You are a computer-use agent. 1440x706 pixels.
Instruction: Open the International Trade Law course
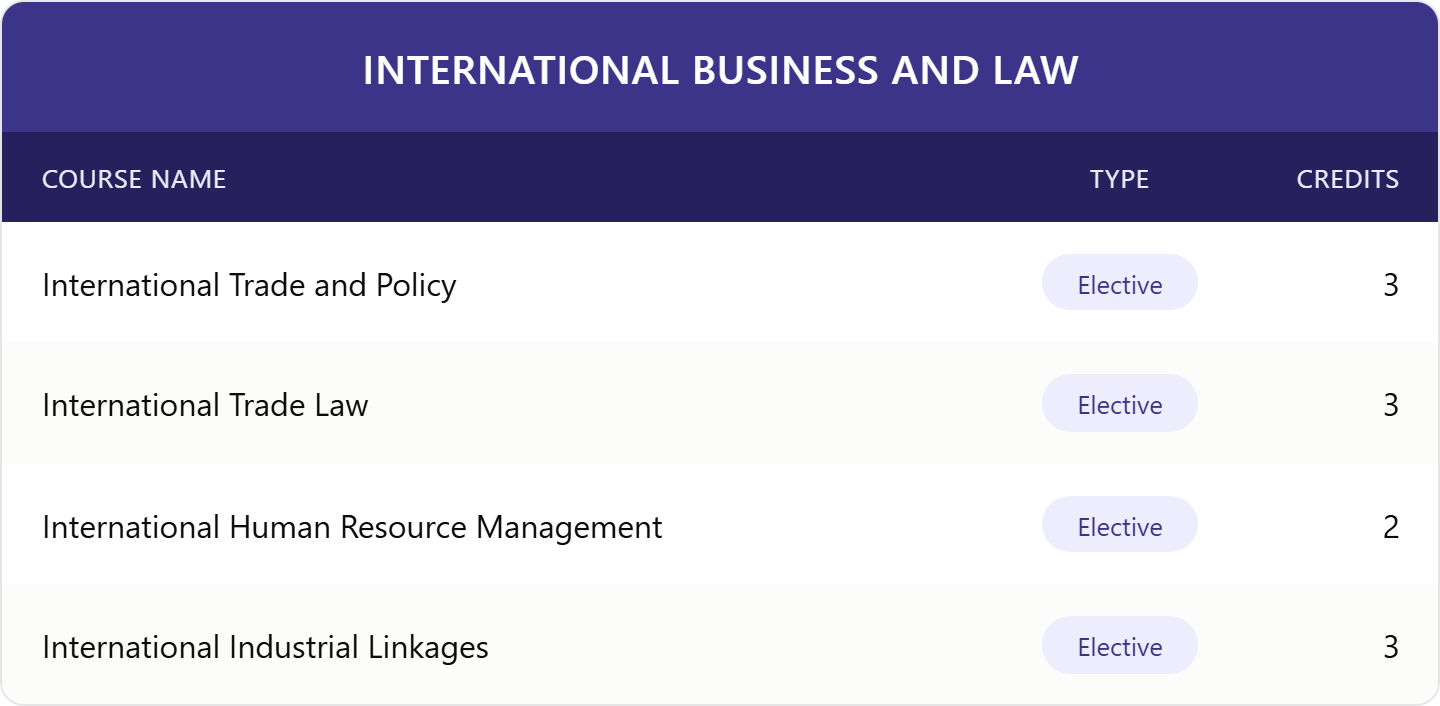[205, 405]
